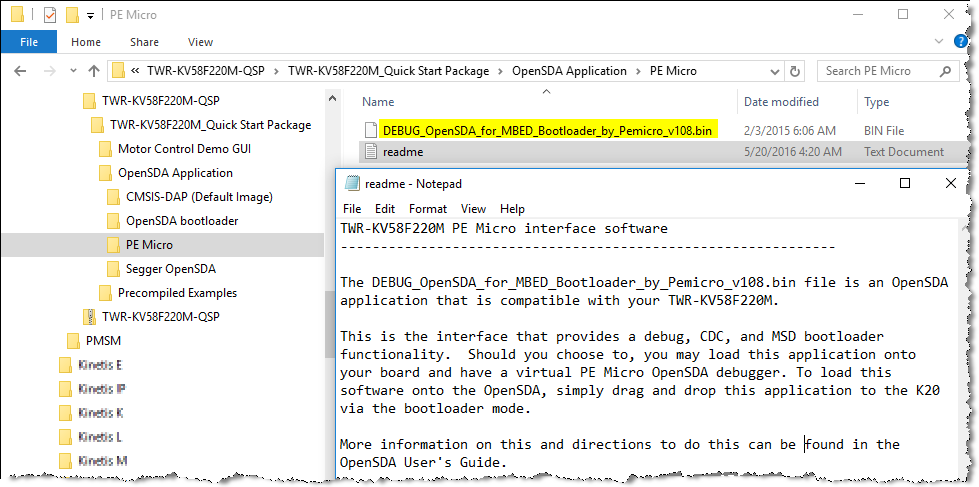The width and height of the screenshot is (979, 487).
Task: Select OpenSDA Application folder in tree
Action: click(x=175, y=173)
